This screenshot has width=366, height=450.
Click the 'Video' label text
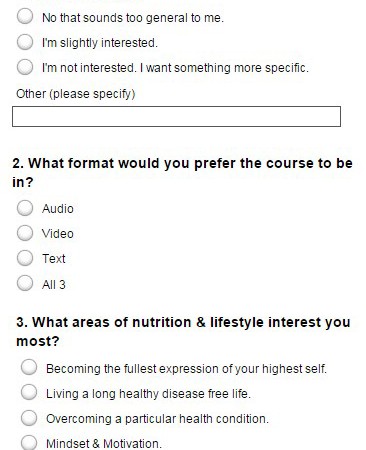(58, 234)
